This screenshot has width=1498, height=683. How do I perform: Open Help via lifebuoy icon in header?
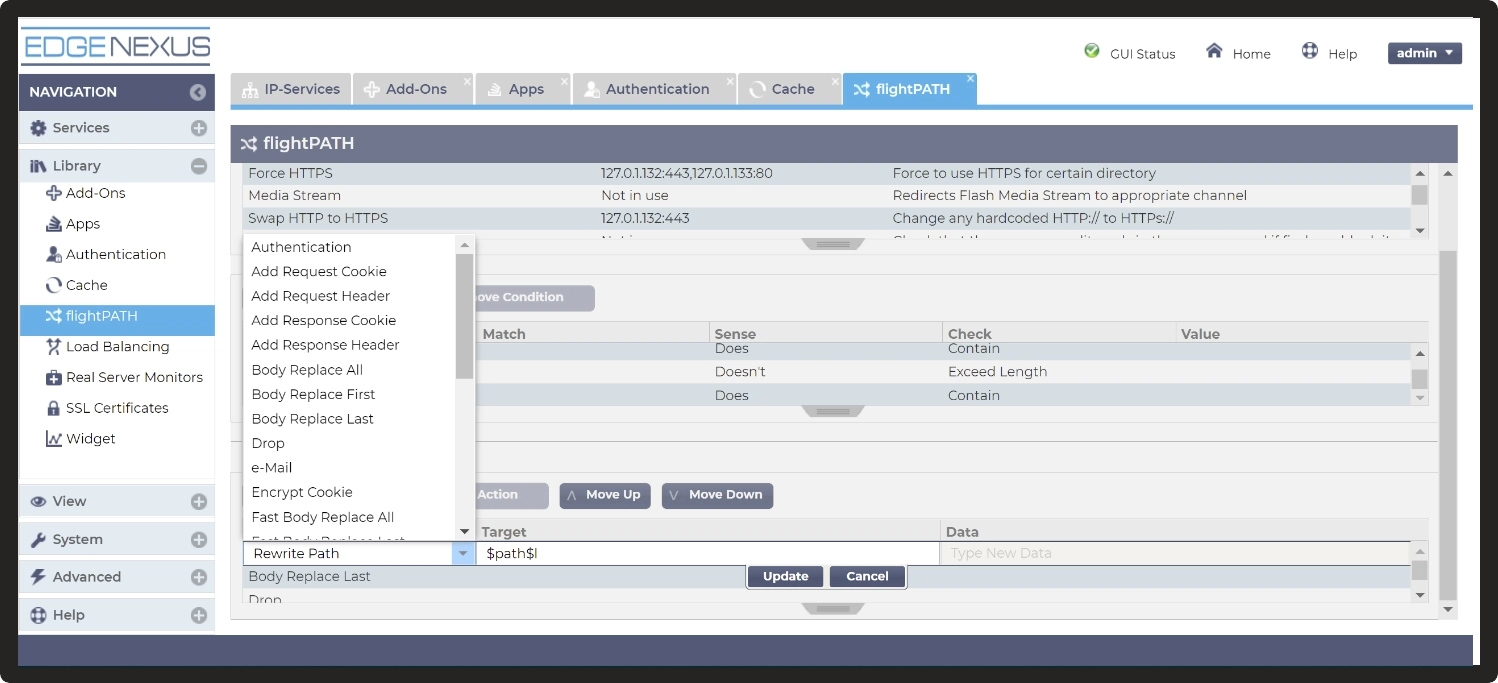[1310, 51]
